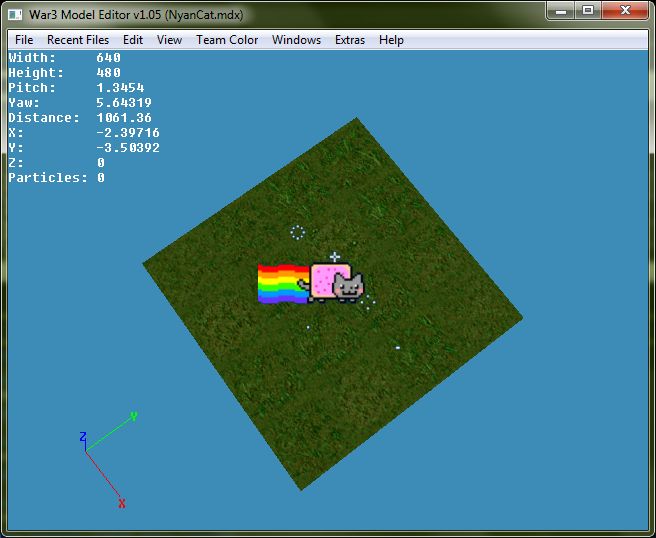Minimize the War3 Model Editor window
The height and width of the screenshot is (538, 656).
click(561, 10)
